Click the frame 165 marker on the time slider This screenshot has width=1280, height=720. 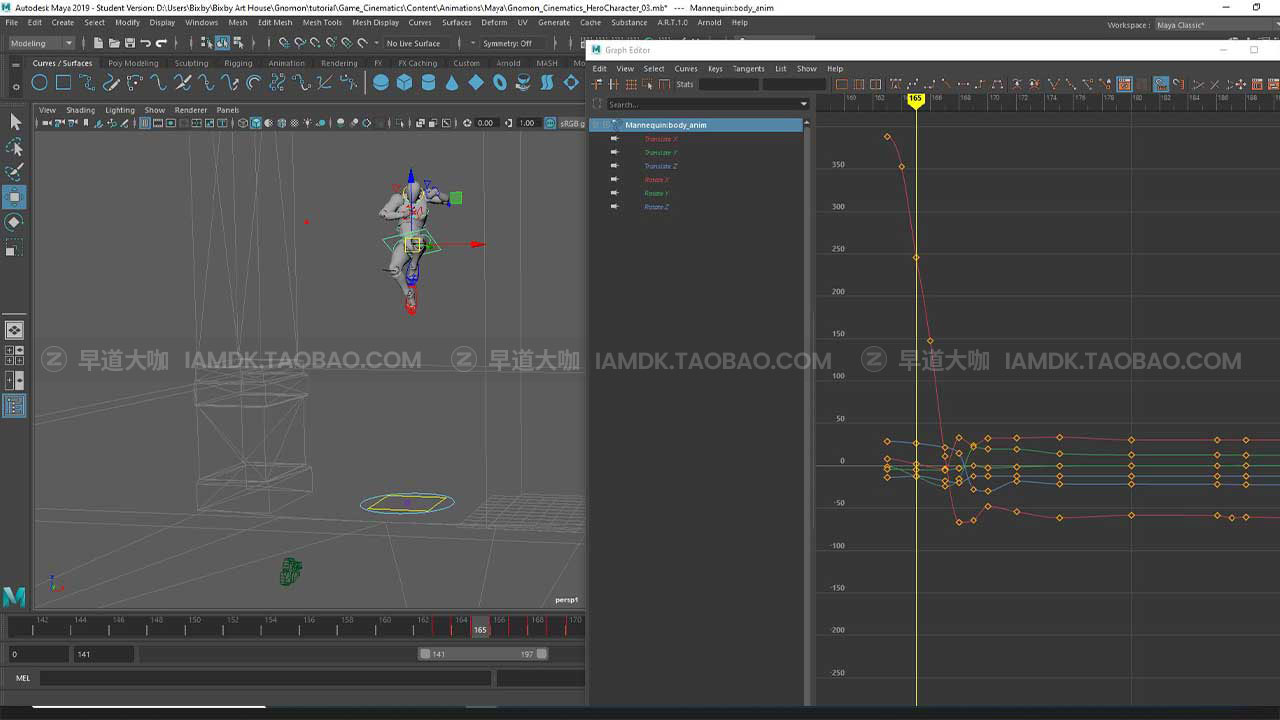tap(480, 629)
